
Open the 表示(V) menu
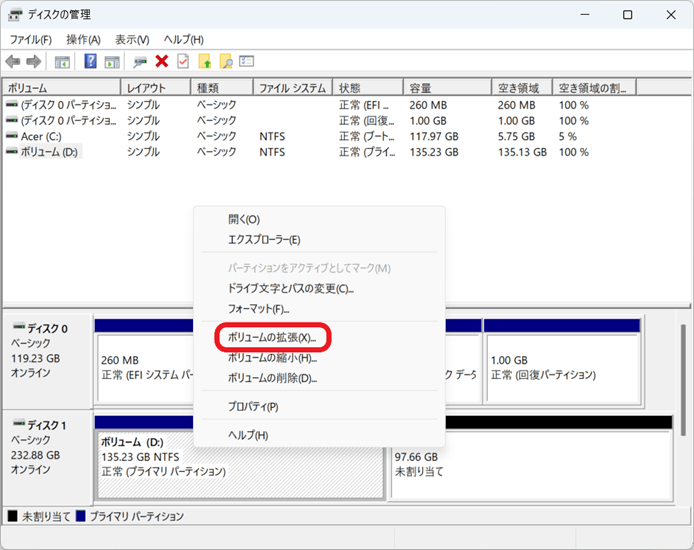tap(132, 39)
